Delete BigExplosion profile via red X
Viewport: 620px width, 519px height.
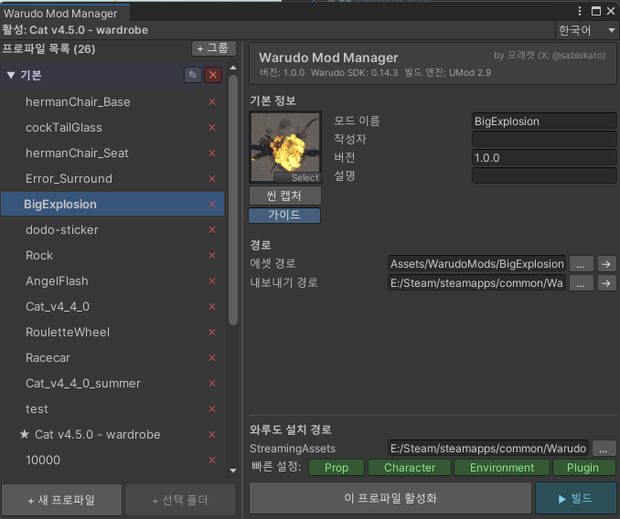pos(212,204)
